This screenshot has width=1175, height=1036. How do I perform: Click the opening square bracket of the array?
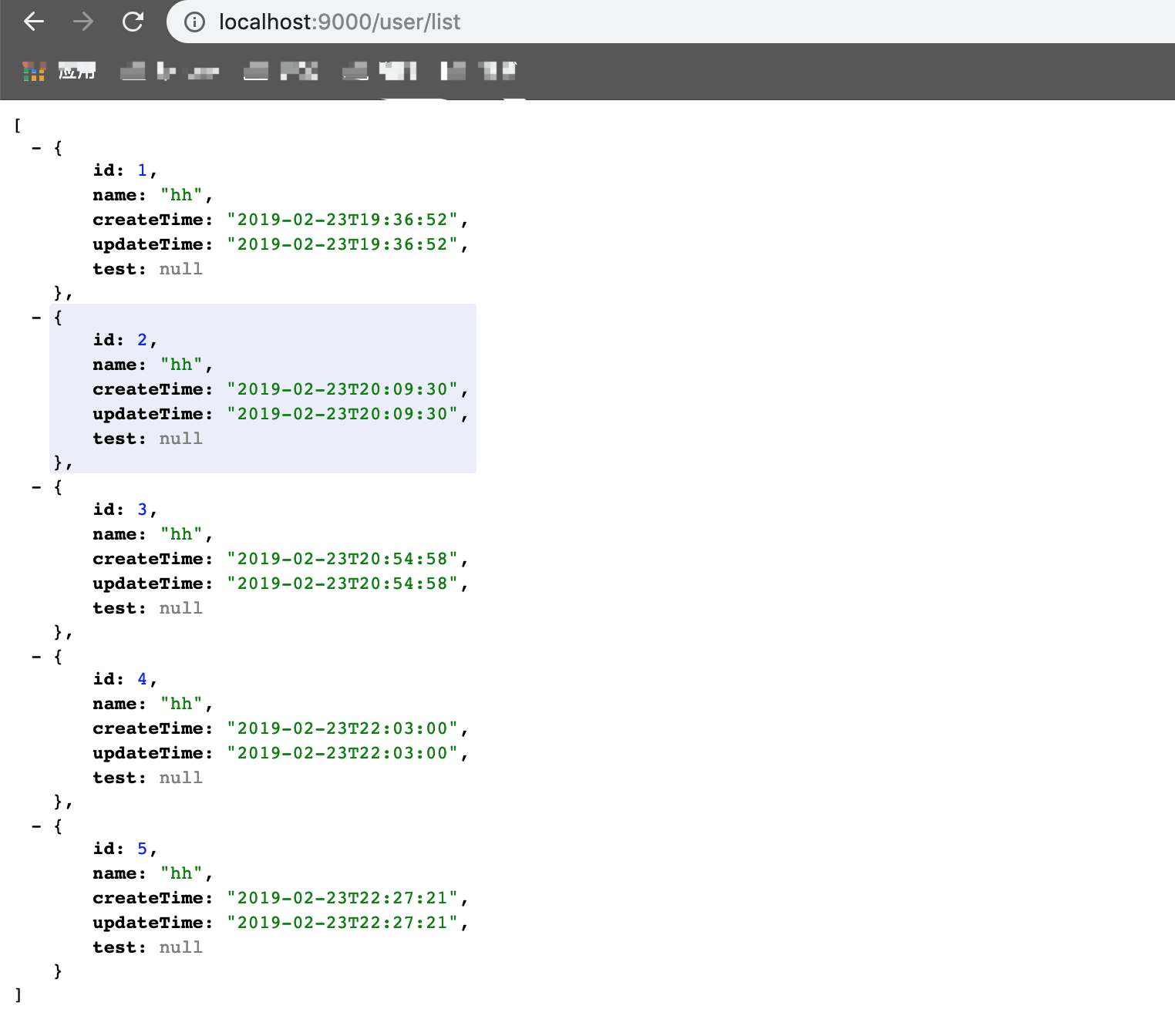click(x=18, y=125)
